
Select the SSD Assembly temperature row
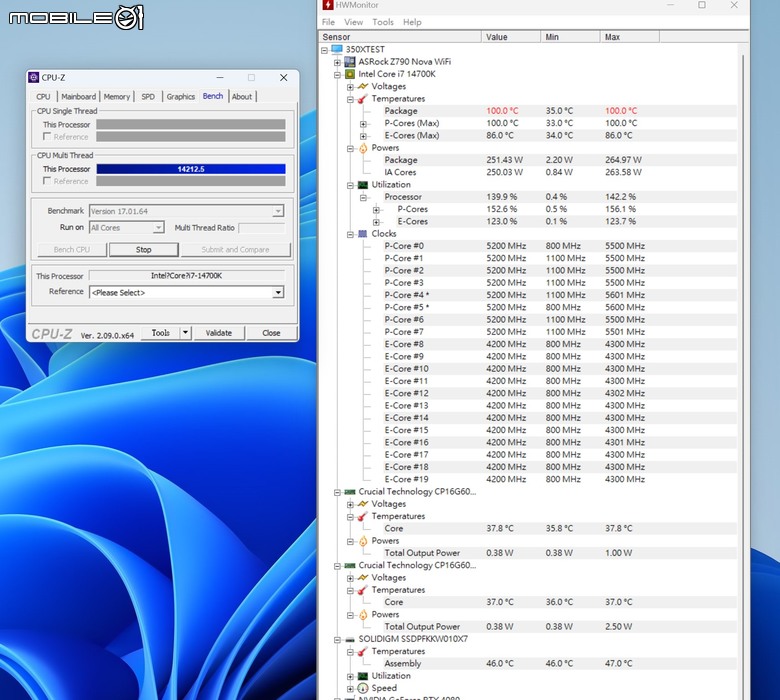pyautogui.click(x=560, y=664)
